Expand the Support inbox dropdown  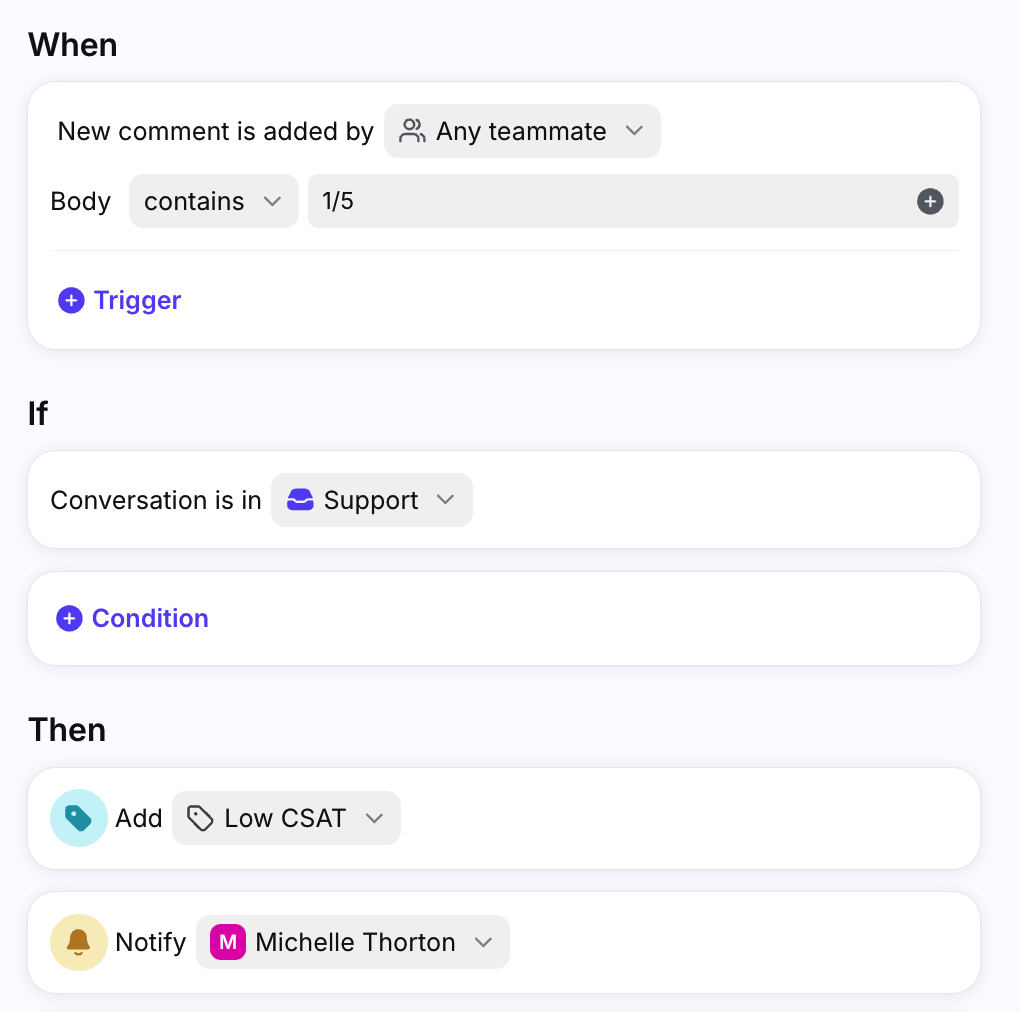click(x=371, y=500)
